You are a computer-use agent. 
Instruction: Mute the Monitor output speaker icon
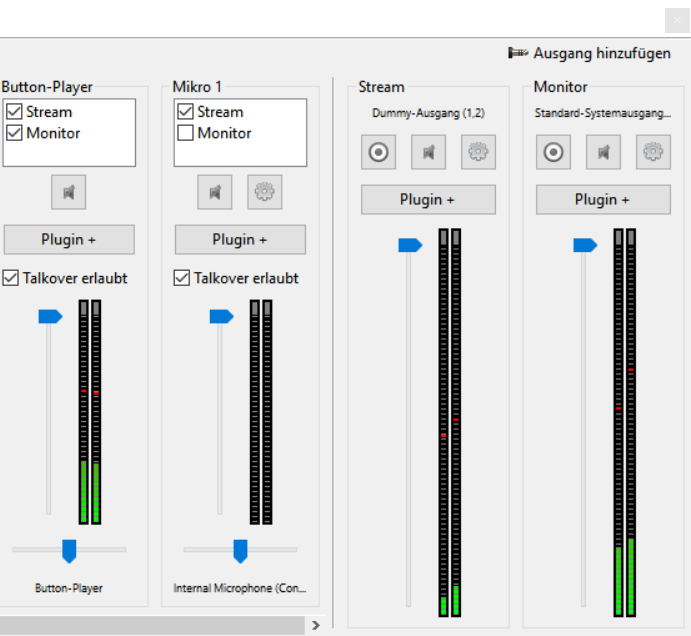(603, 153)
